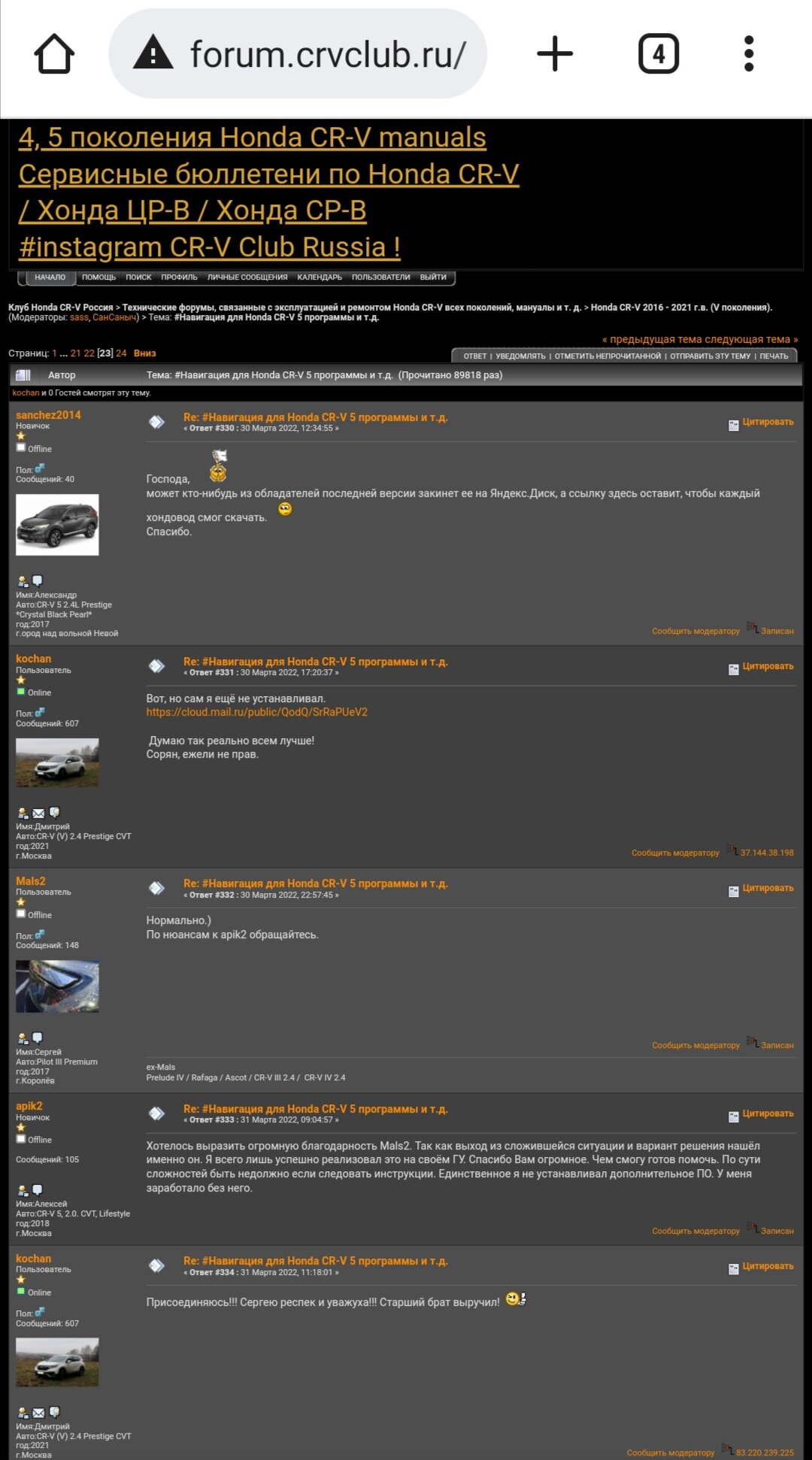Image resolution: width=812 pixels, height=1460 pixels.
Task: Quote reply #332 with Цитировать
Action: 768,889
